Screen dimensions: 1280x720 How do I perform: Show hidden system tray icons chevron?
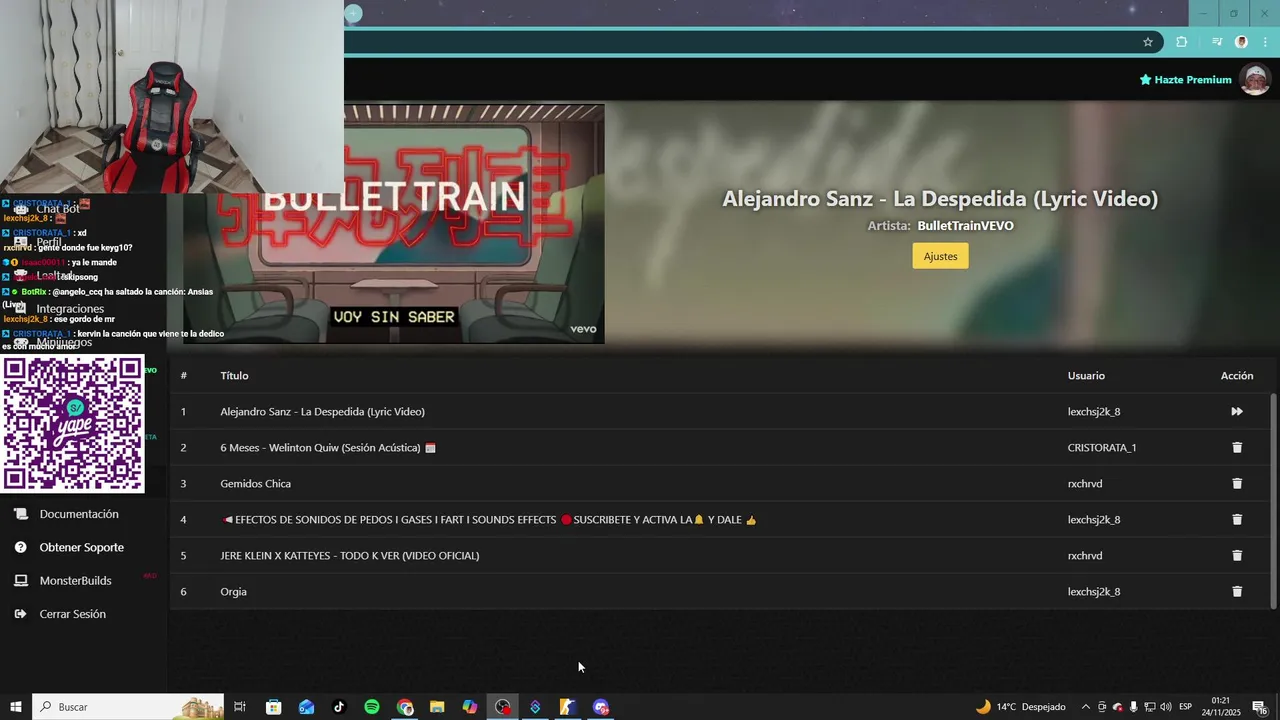1086,707
